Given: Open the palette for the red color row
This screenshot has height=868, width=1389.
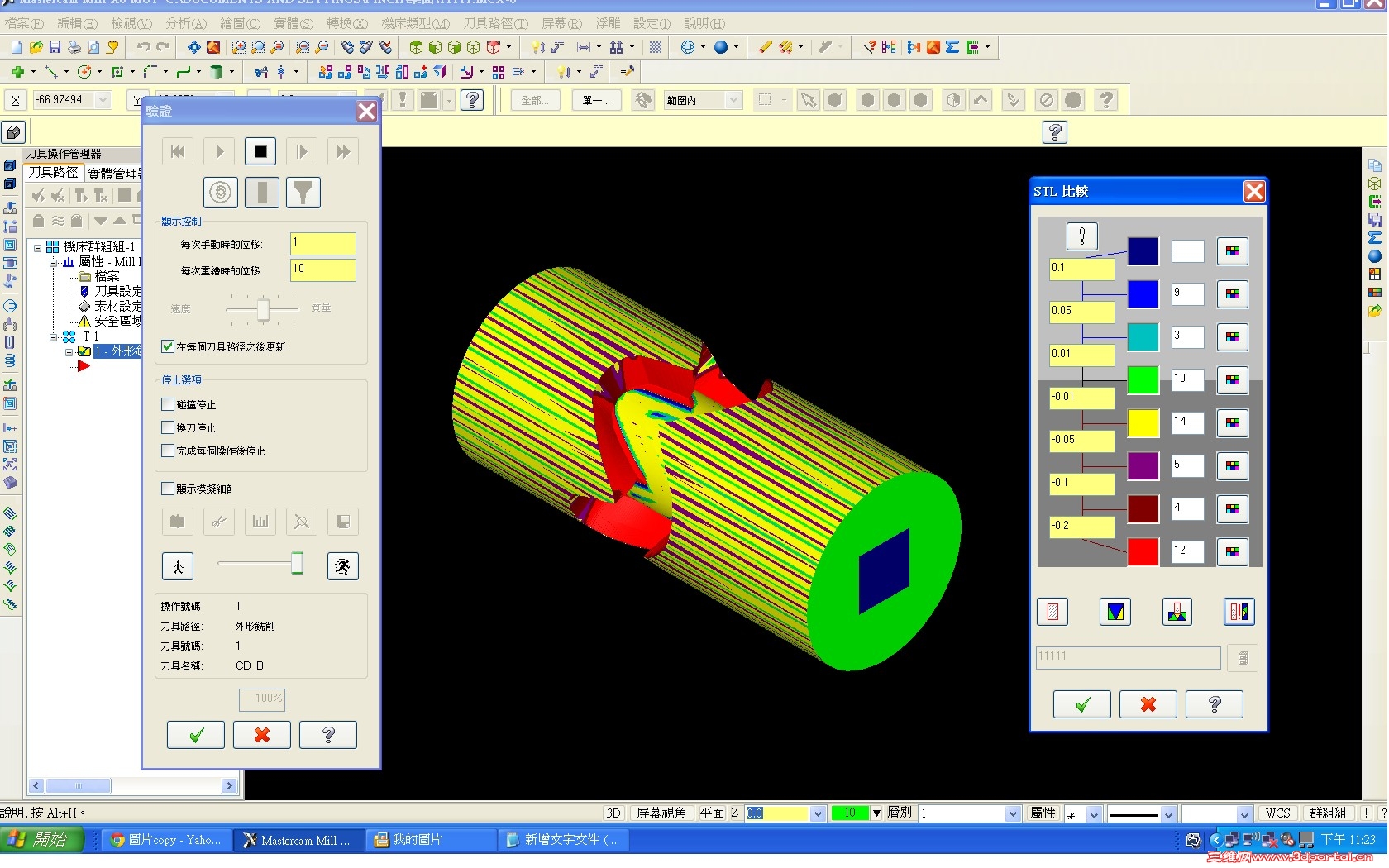Looking at the screenshot, I should pyautogui.click(x=1233, y=552).
